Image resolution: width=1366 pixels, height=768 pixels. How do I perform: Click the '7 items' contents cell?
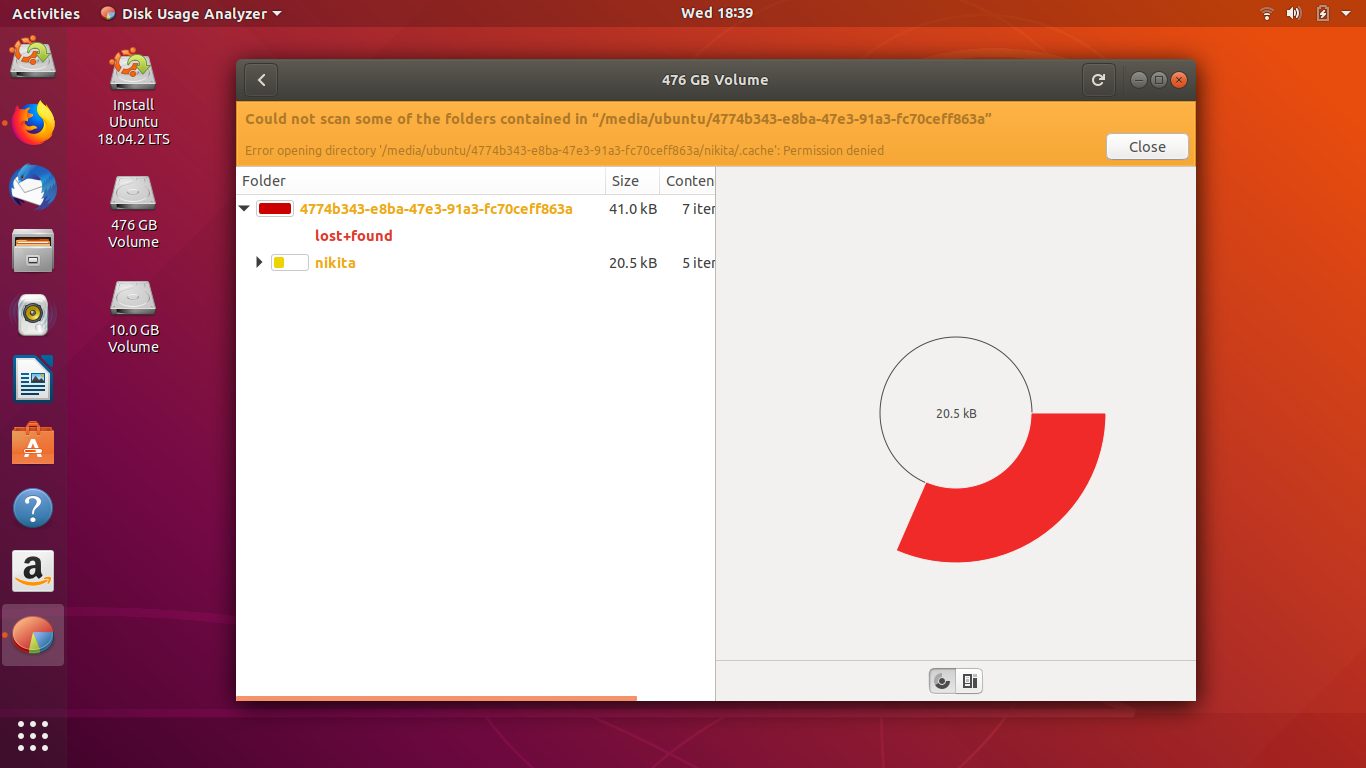point(698,209)
